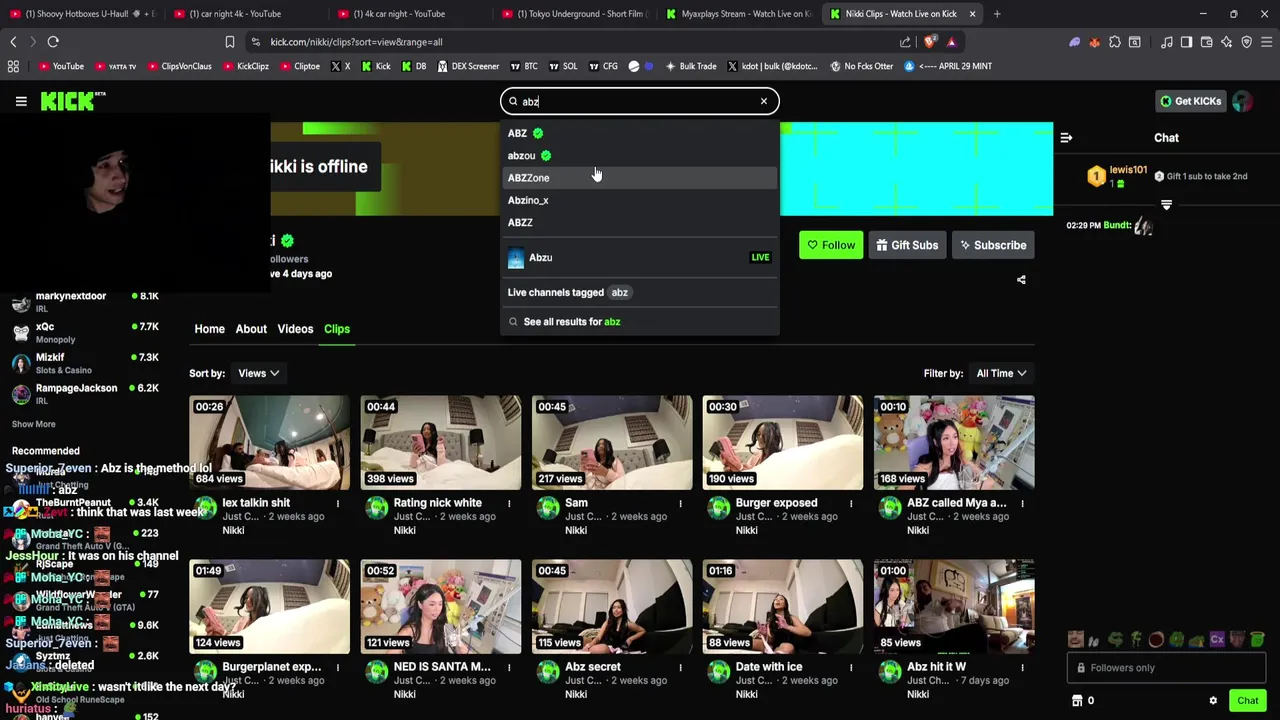
Task: Select ABZZ search suggestion
Action: [639, 222]
